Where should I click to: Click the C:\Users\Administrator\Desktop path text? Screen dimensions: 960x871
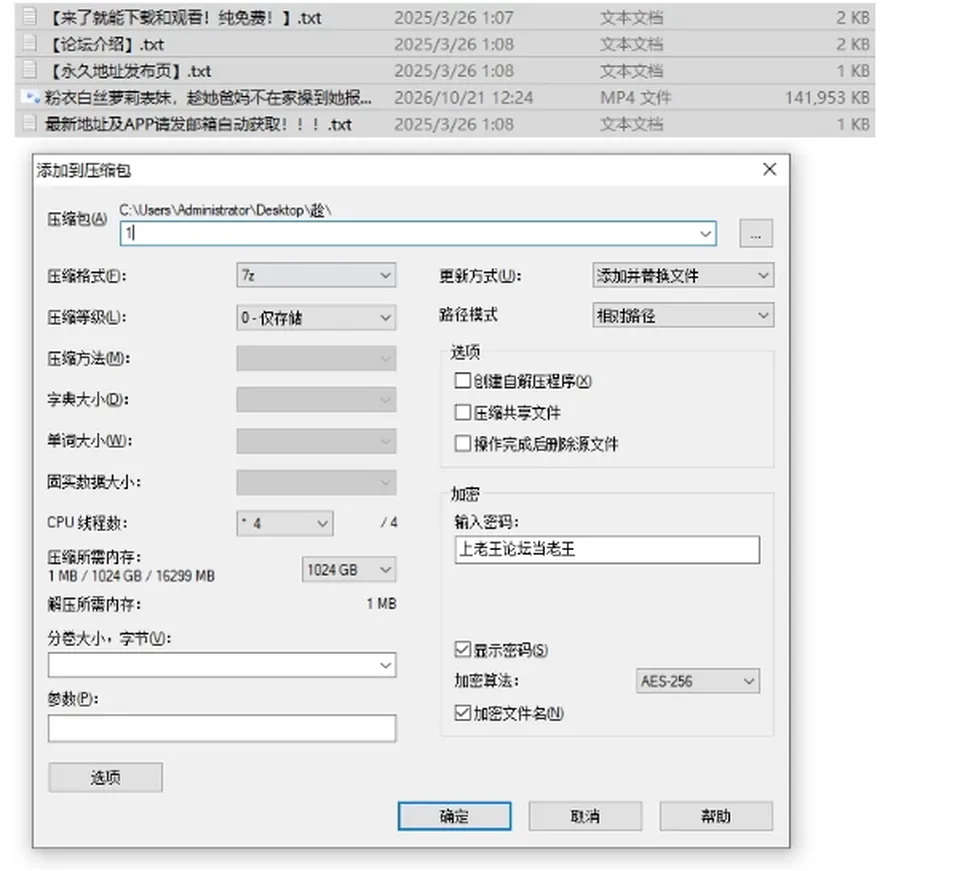[225, 210]
